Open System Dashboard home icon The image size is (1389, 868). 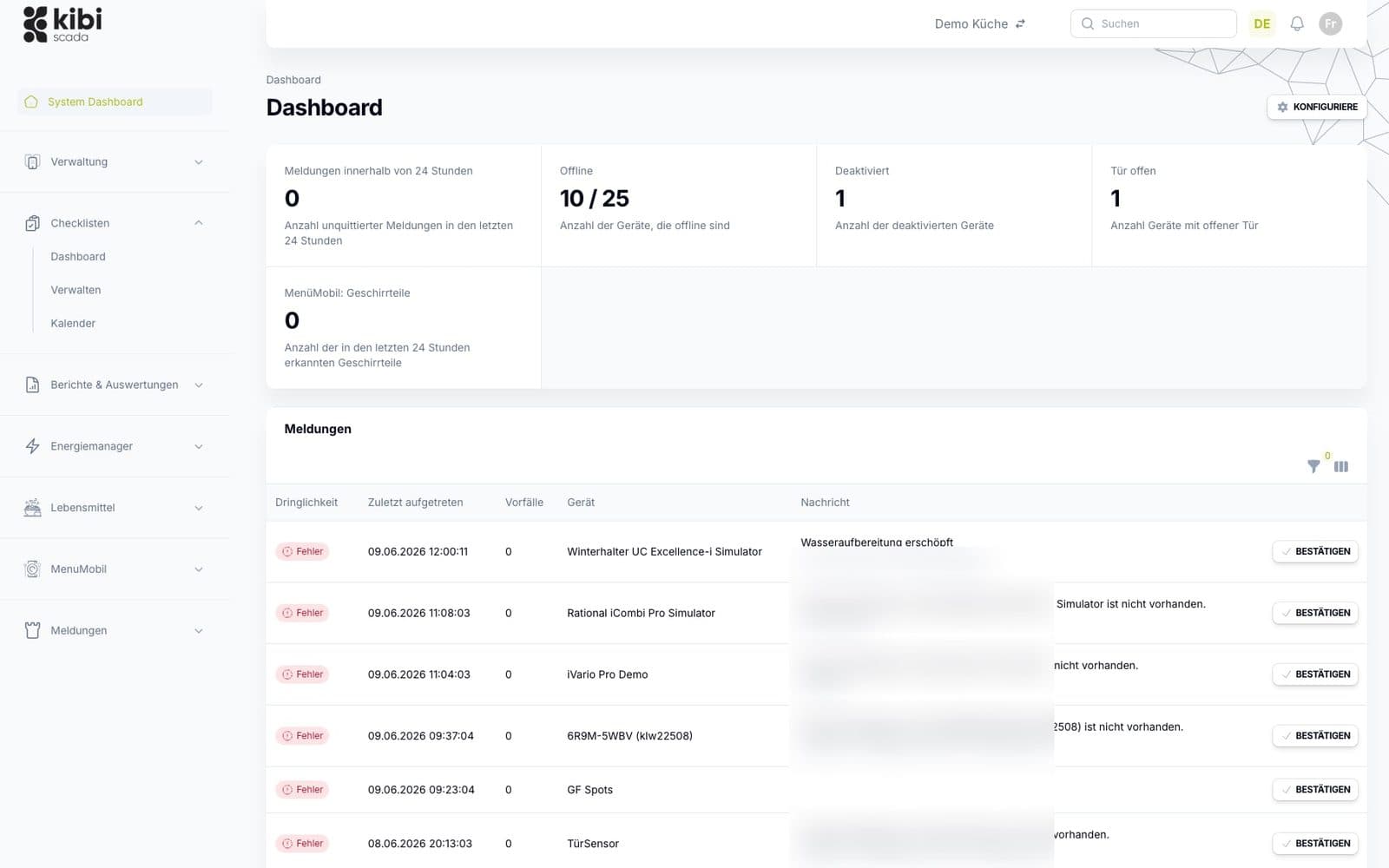tap(31, 102)
